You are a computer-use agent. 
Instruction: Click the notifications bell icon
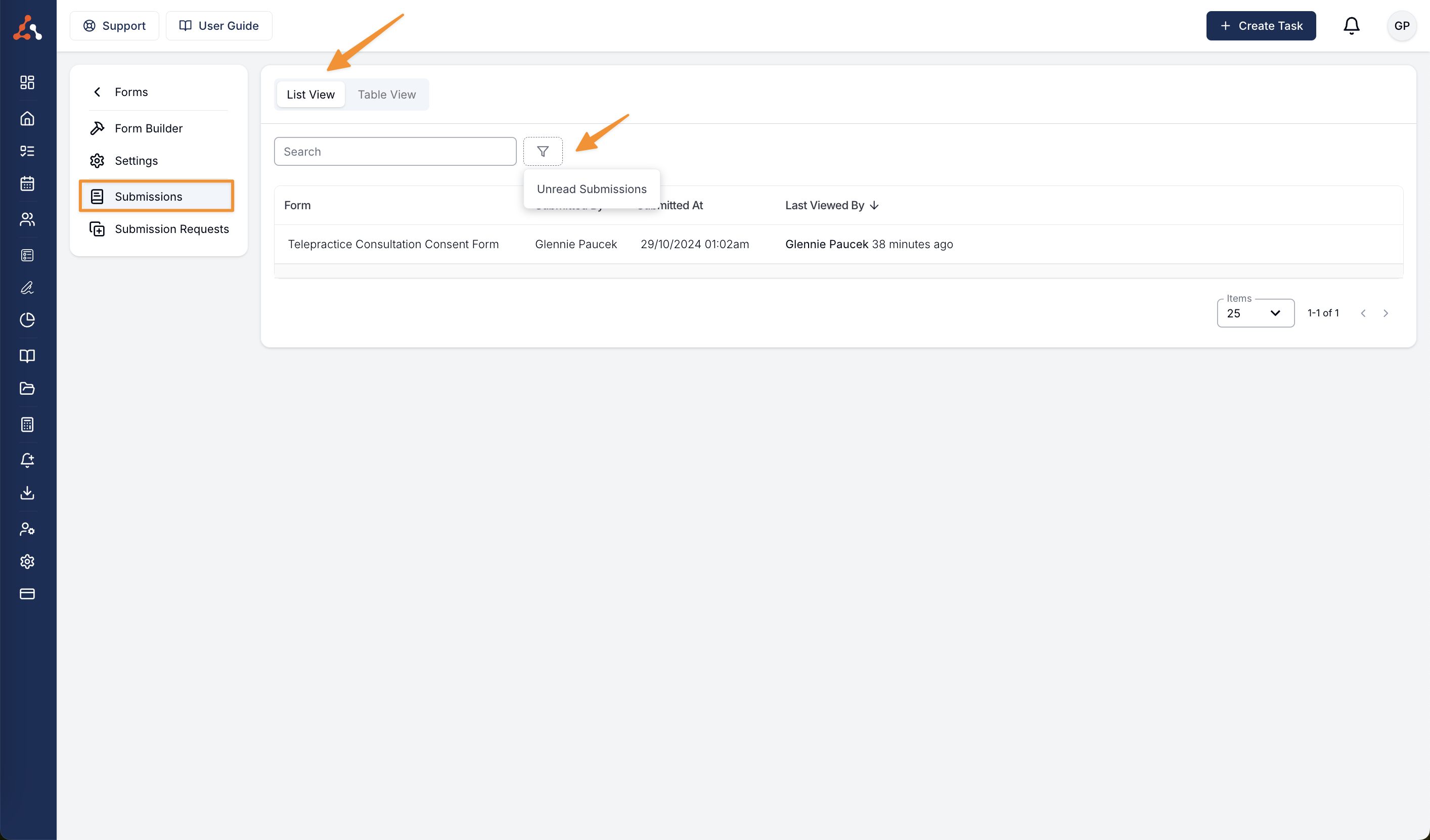point(1351,25)
